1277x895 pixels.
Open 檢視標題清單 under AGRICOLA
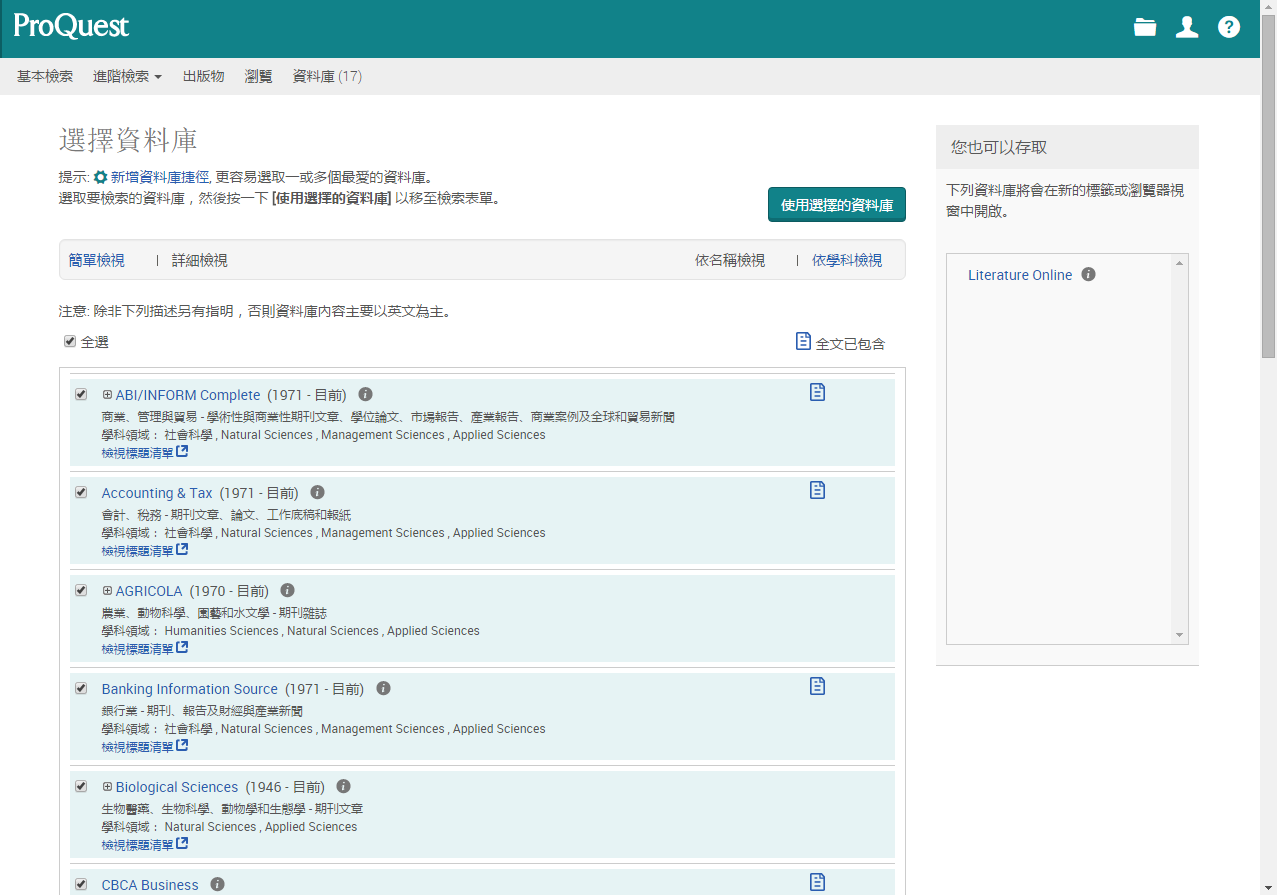137,649
